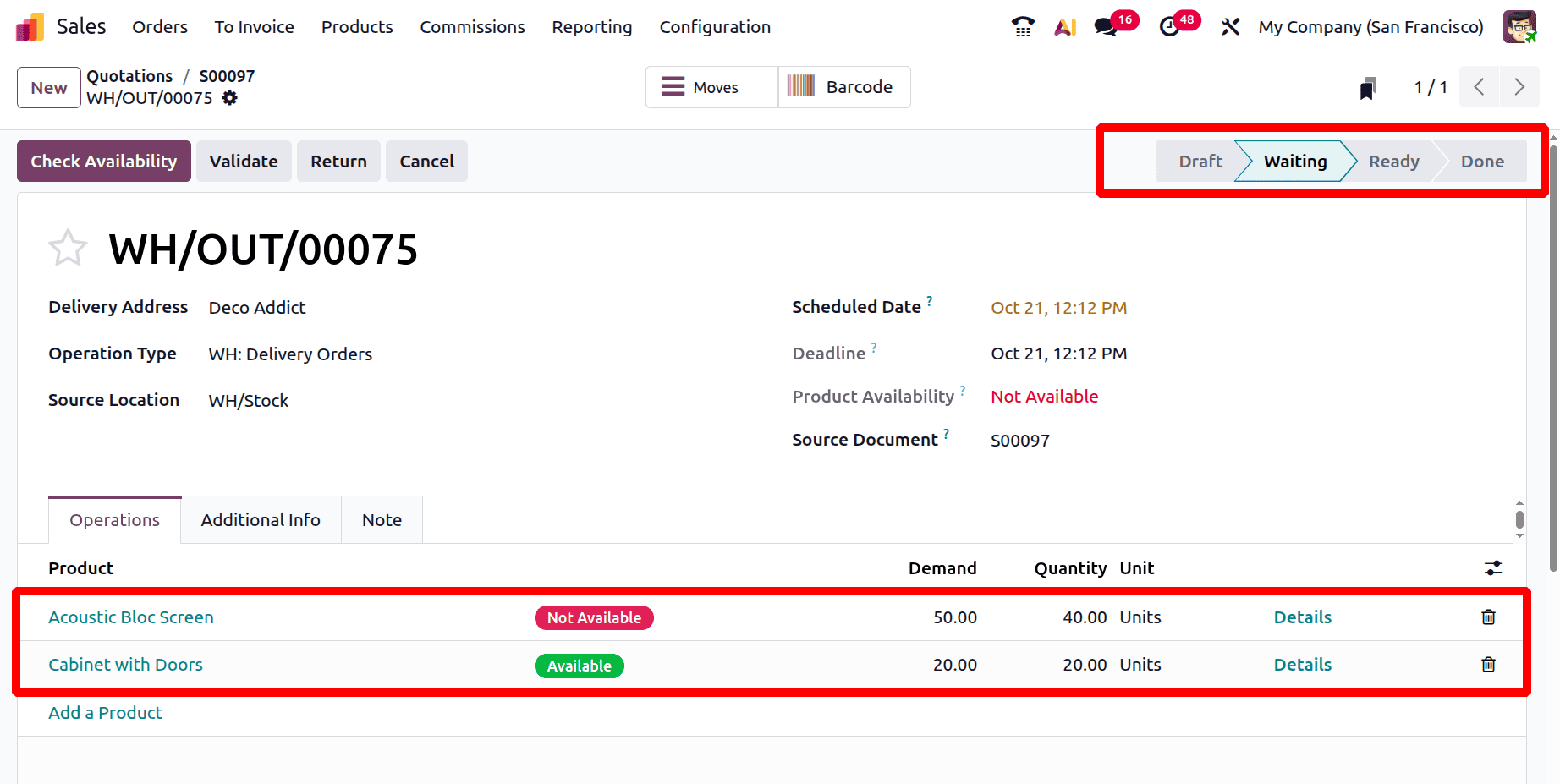This screenshot has width=1560, height=784.
Task: Delete the Acoustic Bloc Screen line
Action: [1488, 617]
